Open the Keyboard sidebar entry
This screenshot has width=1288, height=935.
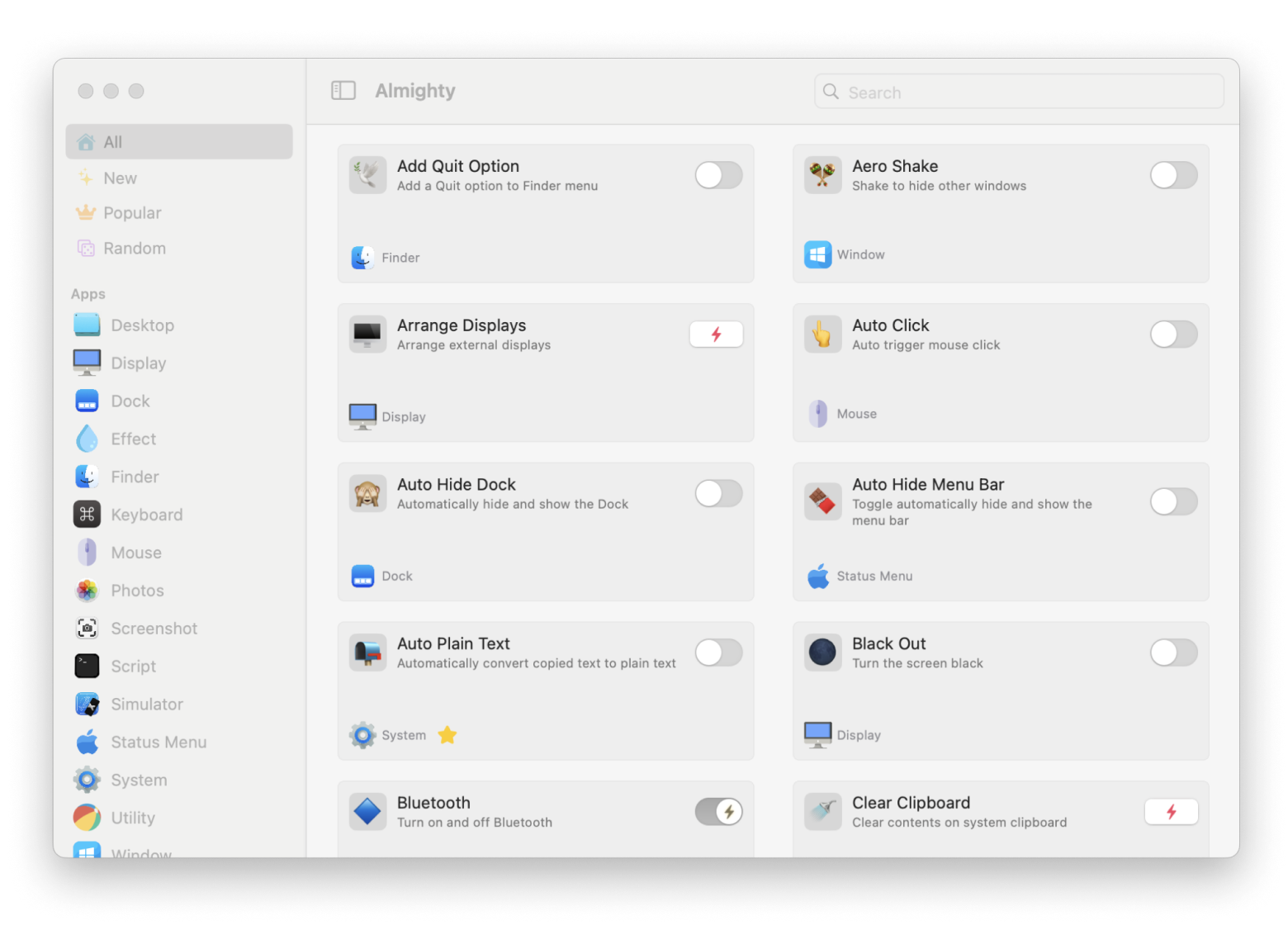tap(179, 515)
